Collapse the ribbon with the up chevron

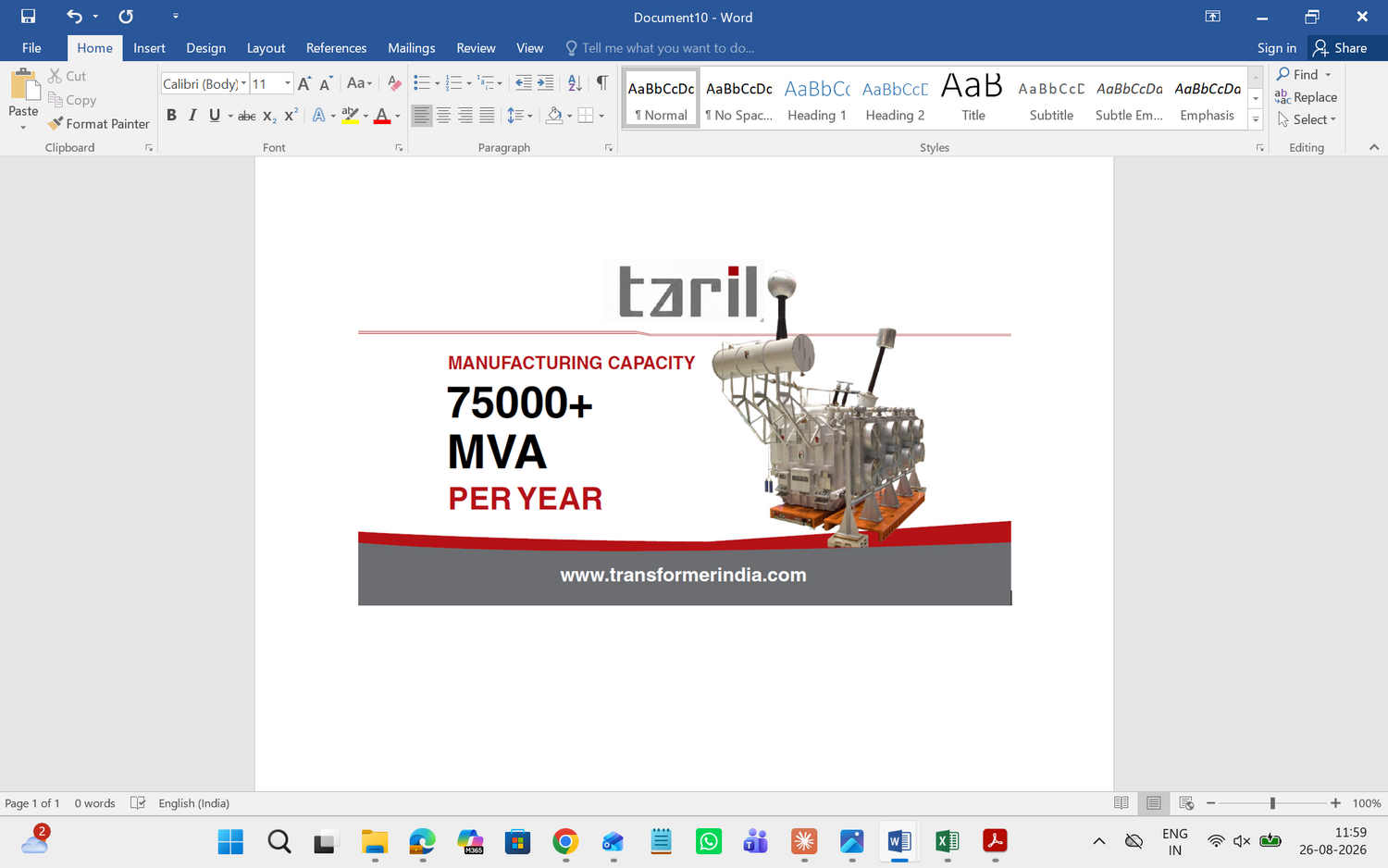coord(1374,147)
